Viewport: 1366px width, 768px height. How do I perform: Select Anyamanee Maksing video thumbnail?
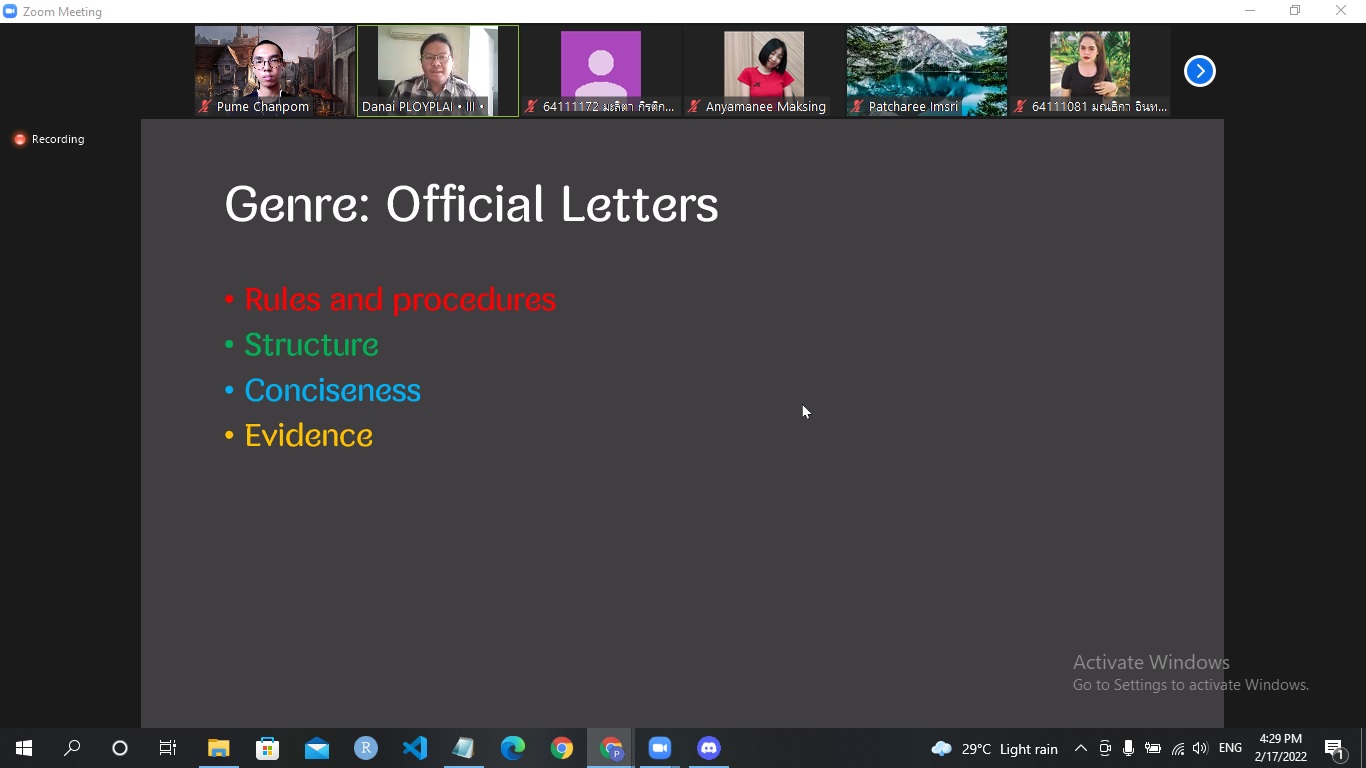click(x=764, y=70)
